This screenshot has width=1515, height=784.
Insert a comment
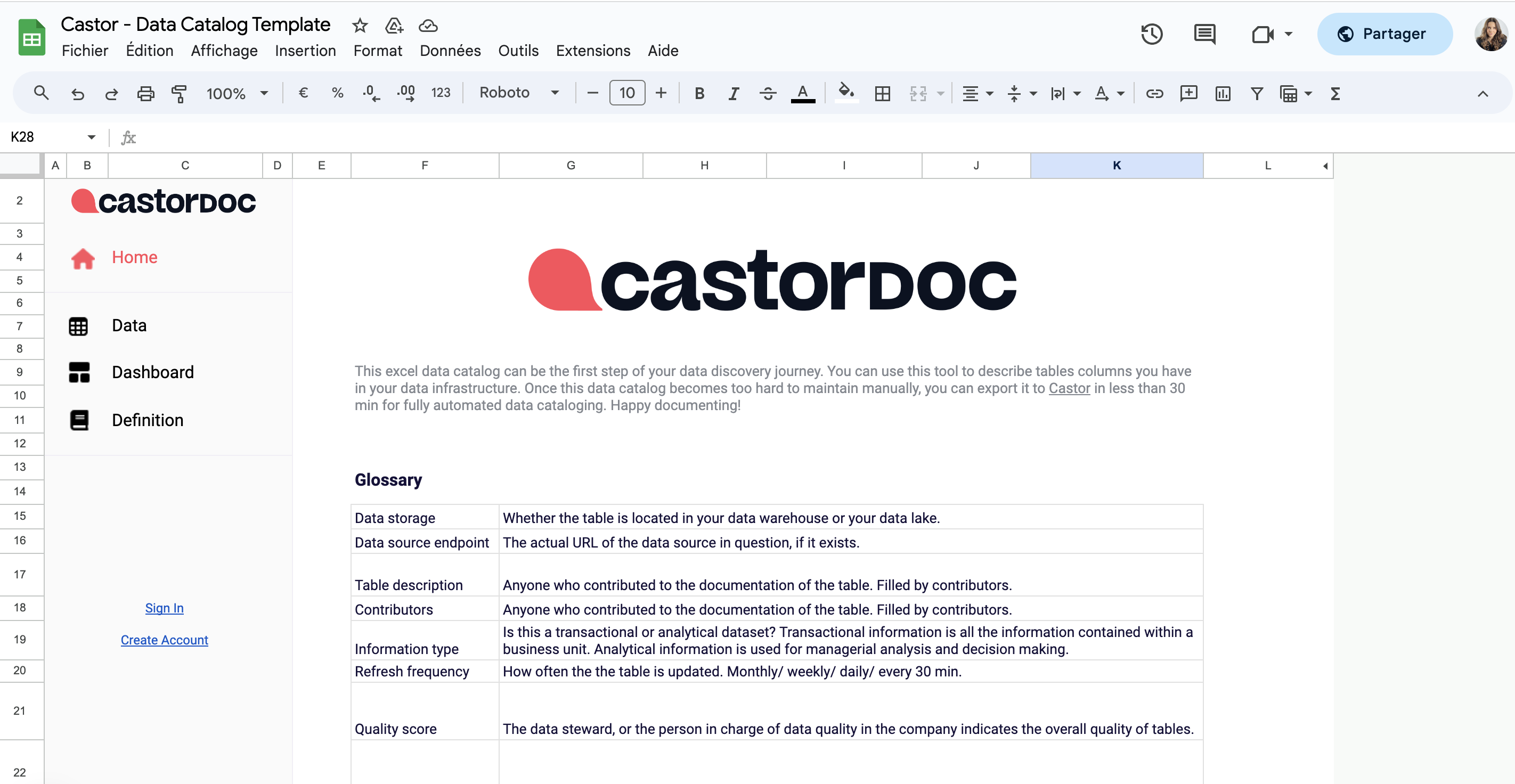pyautogui.click(x=1188, y=93)
